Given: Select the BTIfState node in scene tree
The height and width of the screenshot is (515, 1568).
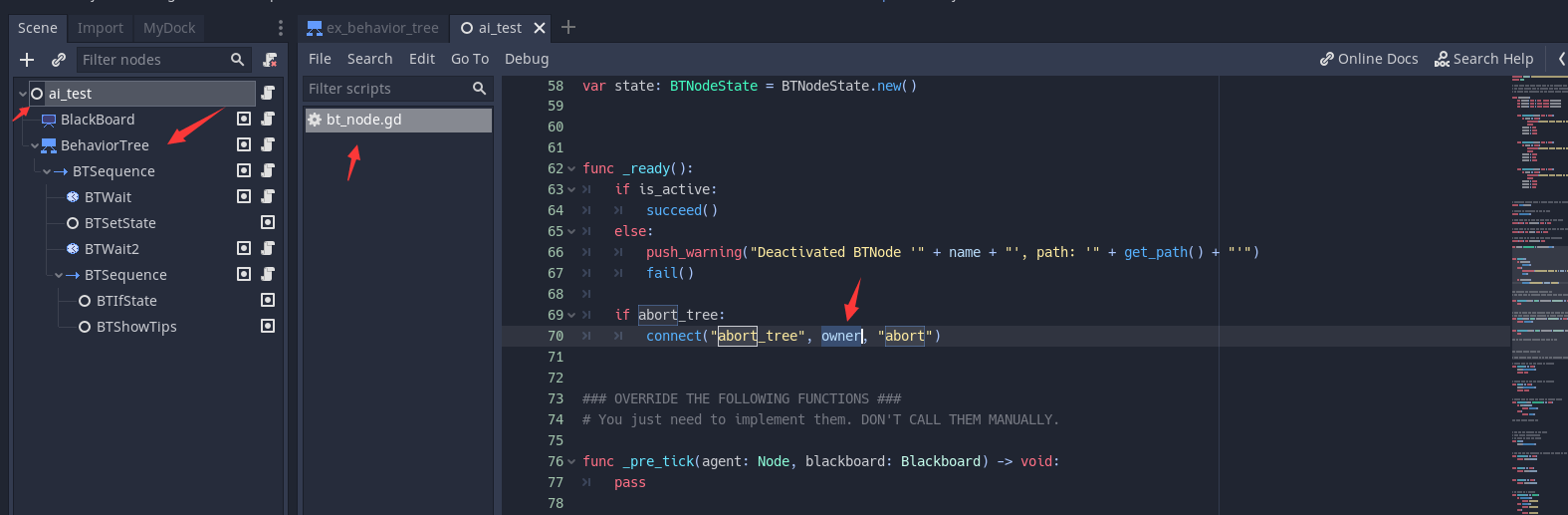Looking at the screenshot, I should tap(126, 301).
